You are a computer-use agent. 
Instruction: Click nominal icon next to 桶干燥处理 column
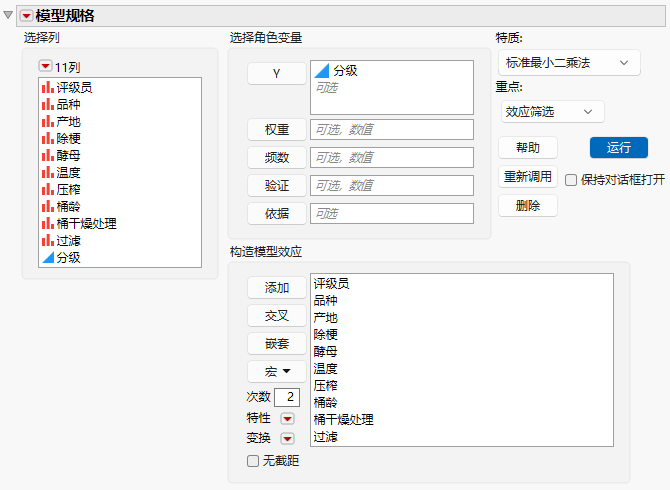48,223
